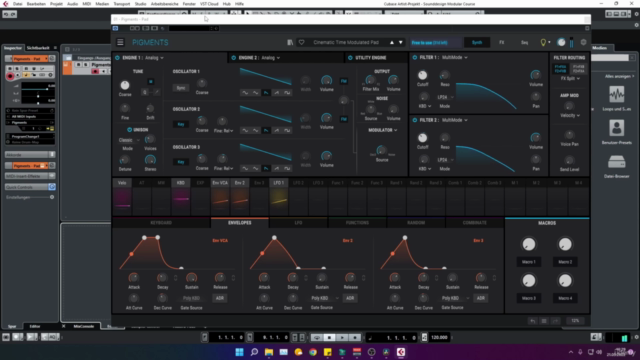This screenshot has width=640, height=360.
Task: Open the Cubase Projekt menu
Action: pos(56,4)
